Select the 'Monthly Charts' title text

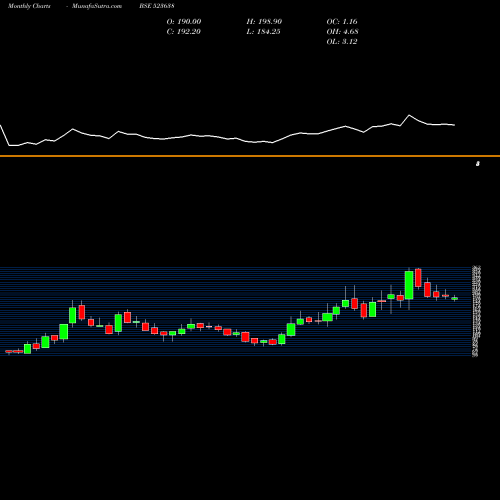point(29,6)
